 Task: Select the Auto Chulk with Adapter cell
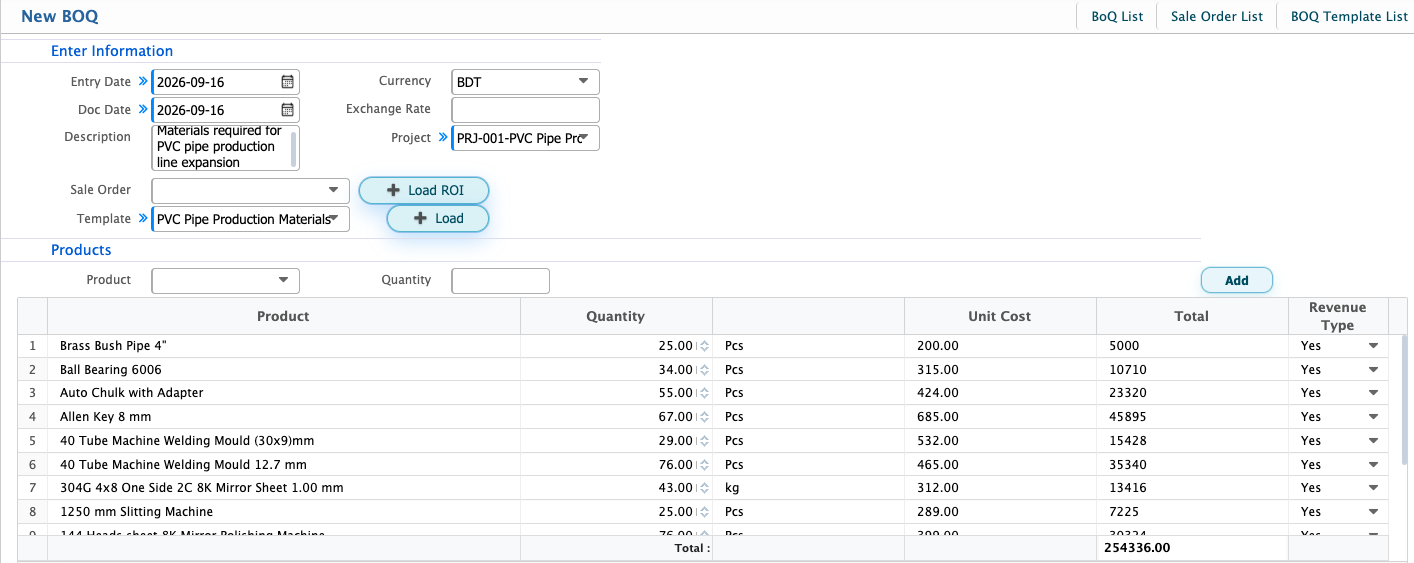[x=283, y=393]
